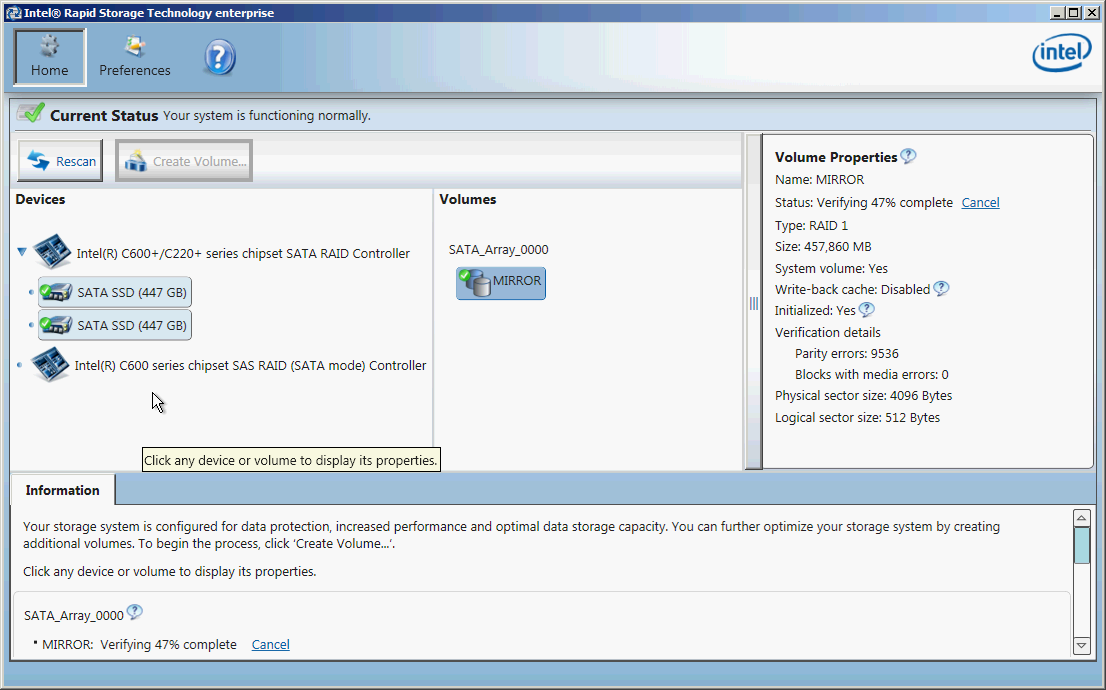
Task: Cancel MIRROR verification in Information pane
Action: (x=271, y=644)
